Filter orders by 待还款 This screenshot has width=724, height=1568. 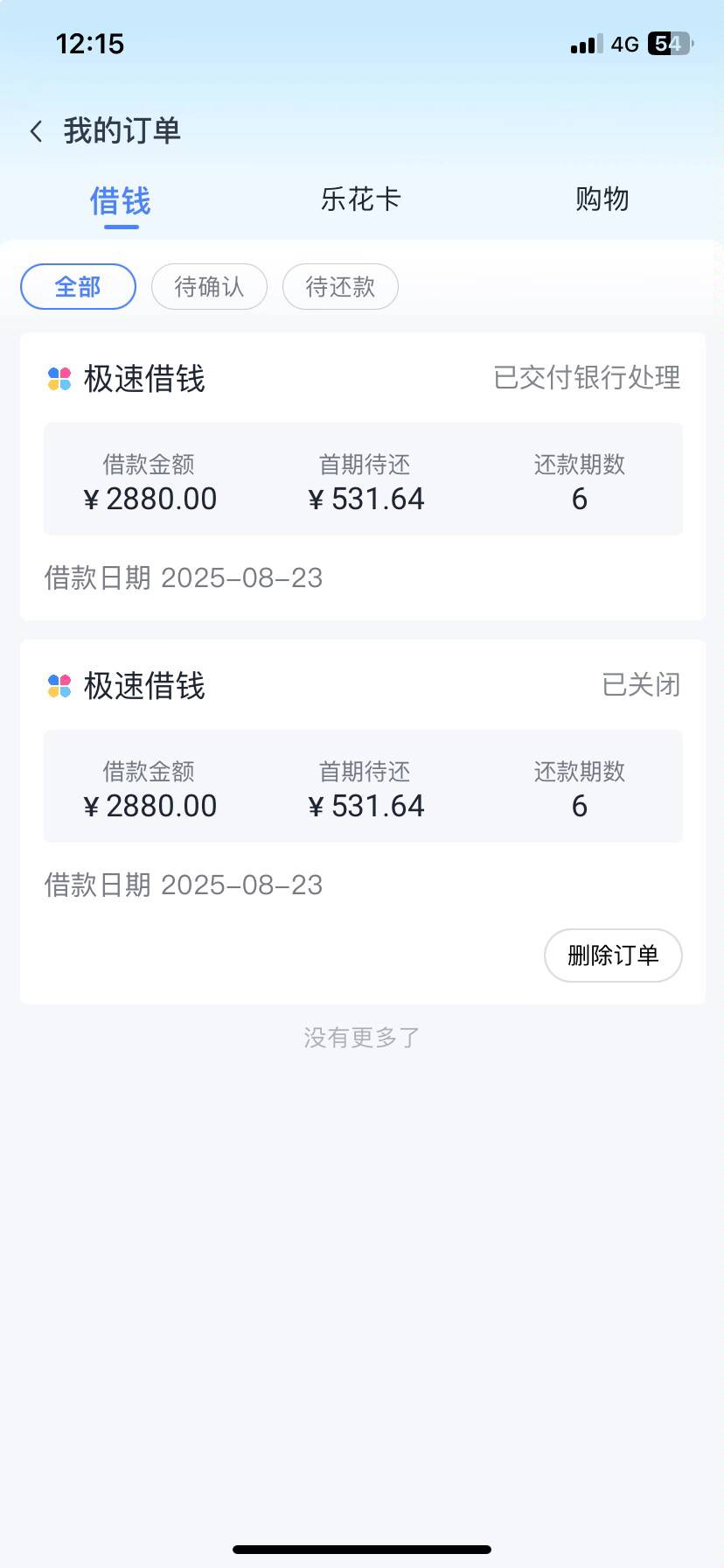pyautogui.click(x=340, y=286)
